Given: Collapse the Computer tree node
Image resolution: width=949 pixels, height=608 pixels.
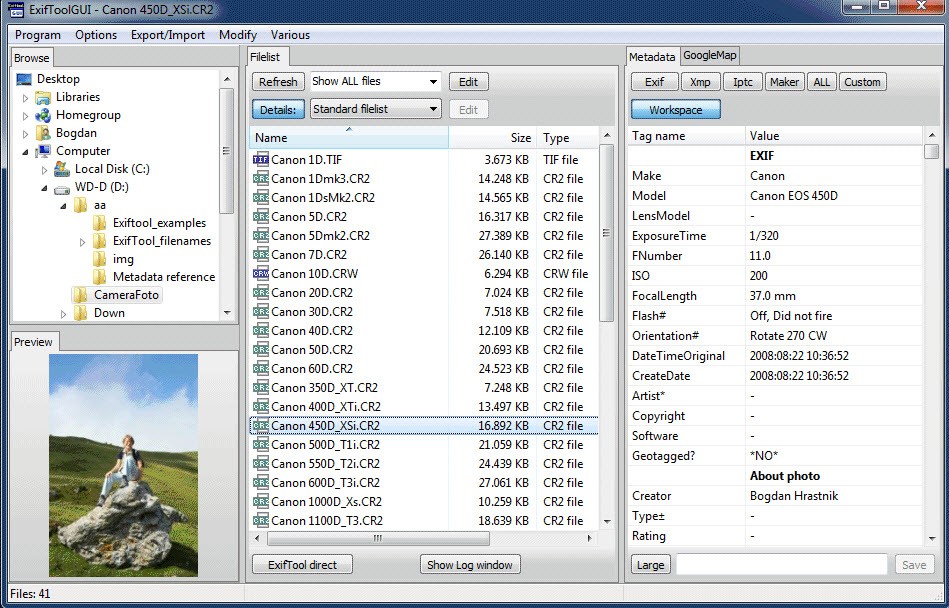Looking at the screenshot, I should 25,152.
